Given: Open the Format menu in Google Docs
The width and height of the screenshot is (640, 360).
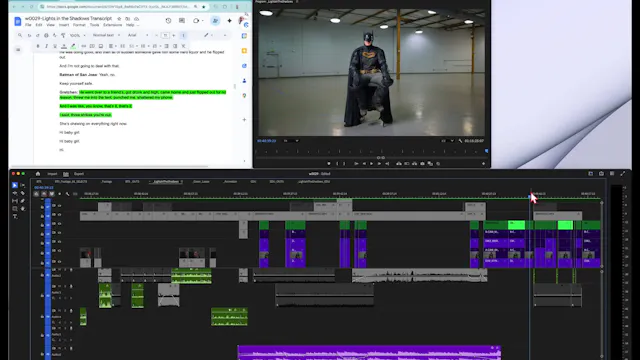Looking at the screenshot, I should 79,25.
